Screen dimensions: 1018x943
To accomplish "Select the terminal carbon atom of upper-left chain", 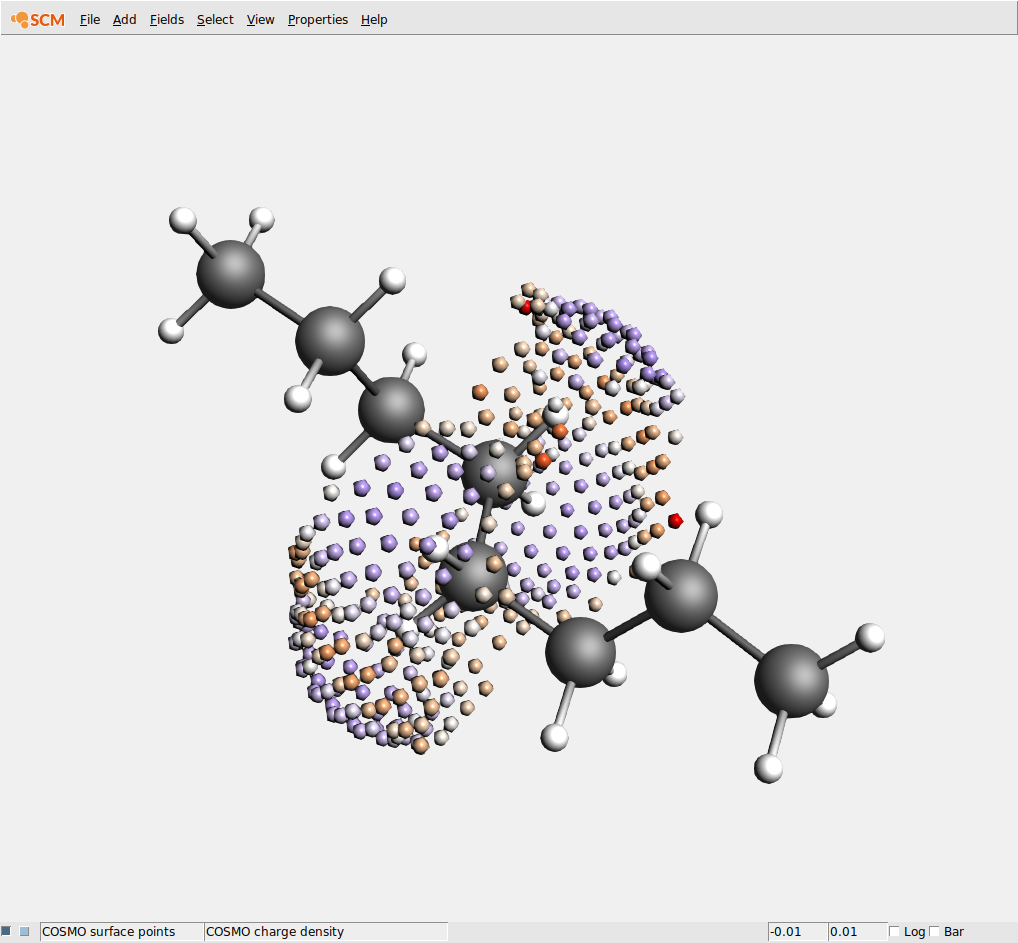I will point(230,273).
